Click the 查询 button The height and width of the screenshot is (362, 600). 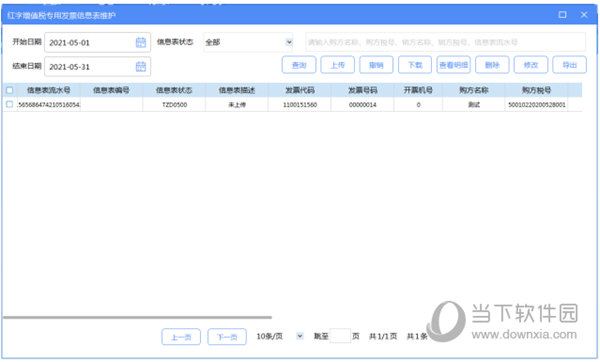[x=299, y=65]
